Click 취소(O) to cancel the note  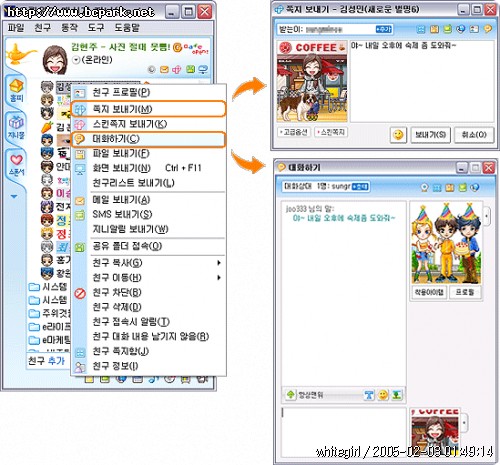click(x=474, y=135)
